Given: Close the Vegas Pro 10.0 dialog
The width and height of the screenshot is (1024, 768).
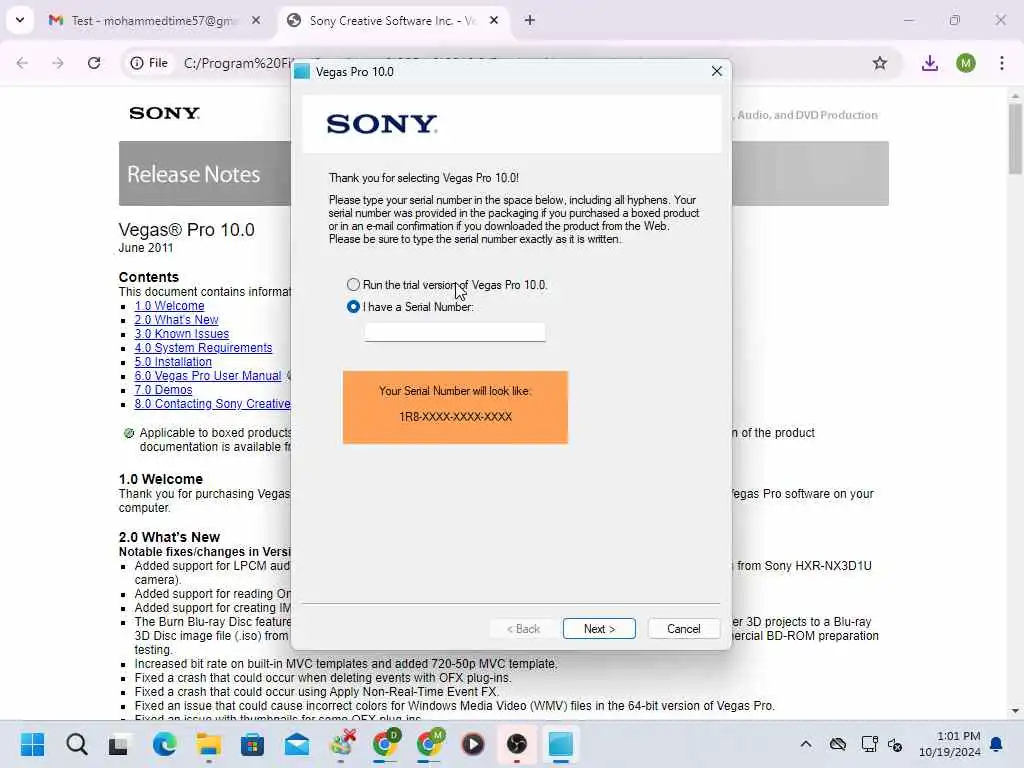Looking at the screenshot, I should point(716,71).
